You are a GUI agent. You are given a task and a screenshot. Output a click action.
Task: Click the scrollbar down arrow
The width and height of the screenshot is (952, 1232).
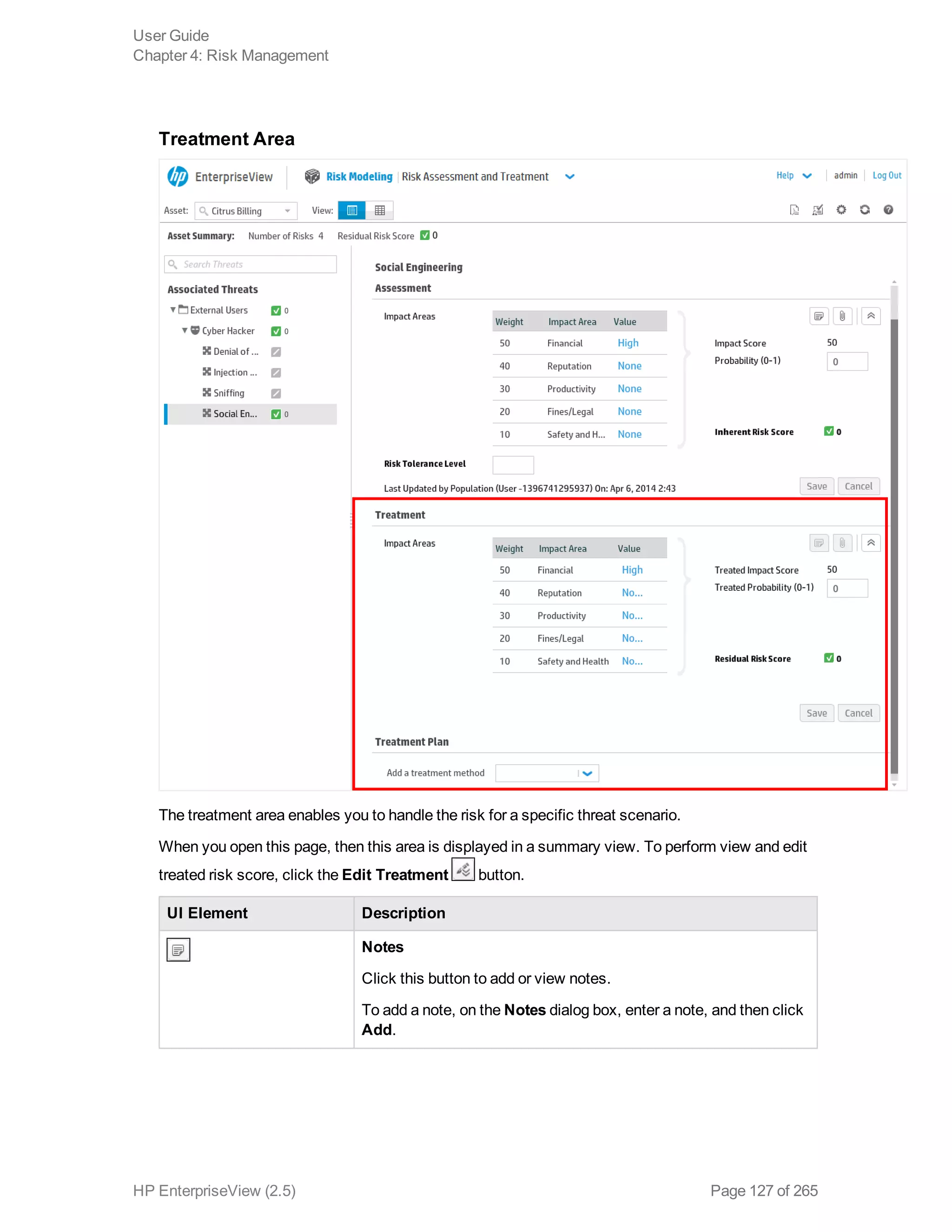pyautogui.click(x=894, y=785)
